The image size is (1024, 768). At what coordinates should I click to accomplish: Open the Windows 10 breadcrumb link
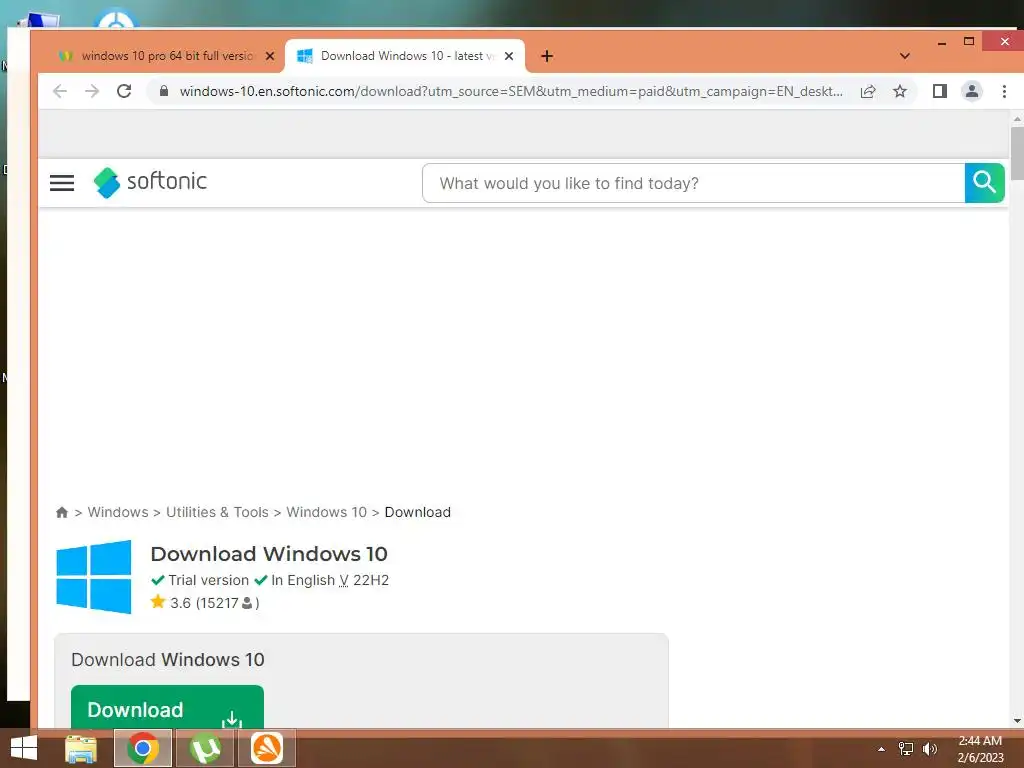click(327, 512)
